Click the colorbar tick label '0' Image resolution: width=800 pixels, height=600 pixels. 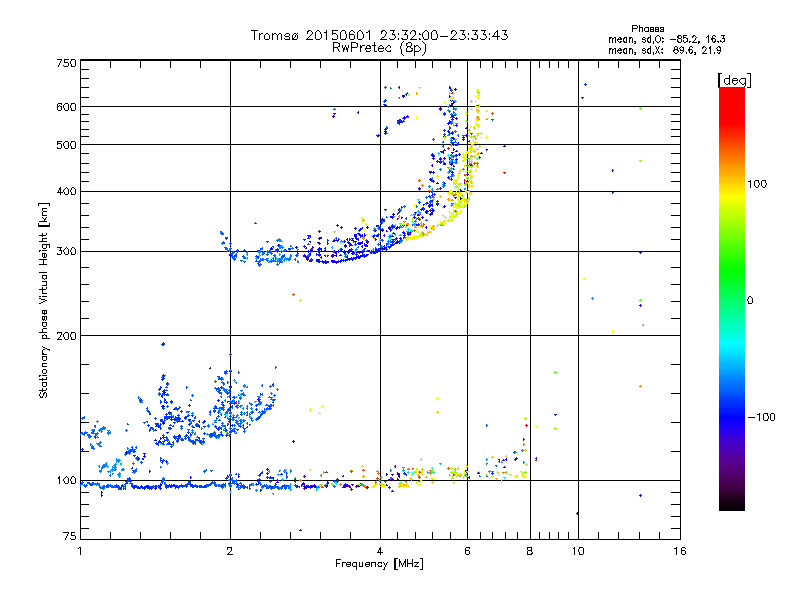click(x=750, y=301)
